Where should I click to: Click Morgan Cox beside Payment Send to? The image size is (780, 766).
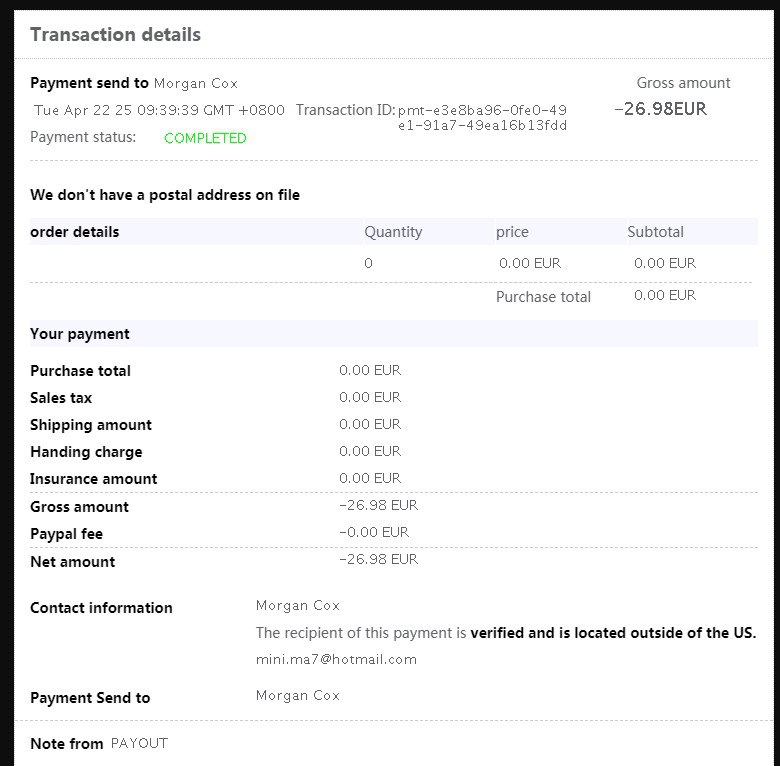pyautogui.click(x=297, y=695)
